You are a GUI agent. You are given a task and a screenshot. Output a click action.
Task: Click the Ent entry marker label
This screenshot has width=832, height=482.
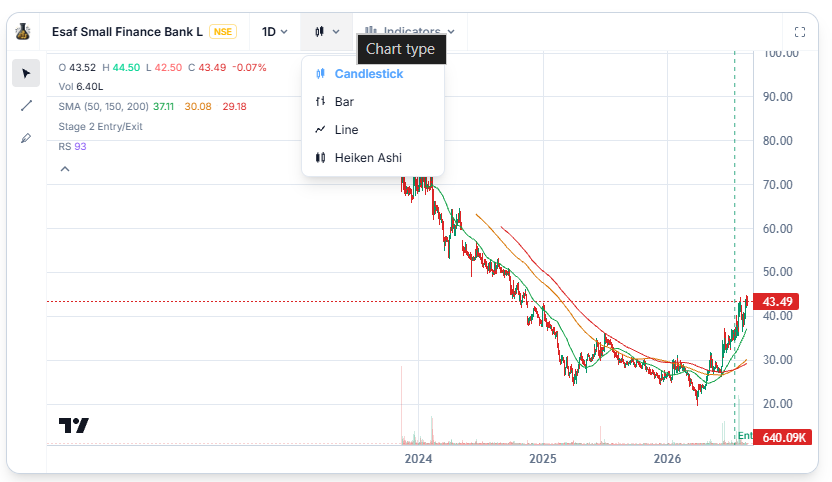click(x=745, y=436)
